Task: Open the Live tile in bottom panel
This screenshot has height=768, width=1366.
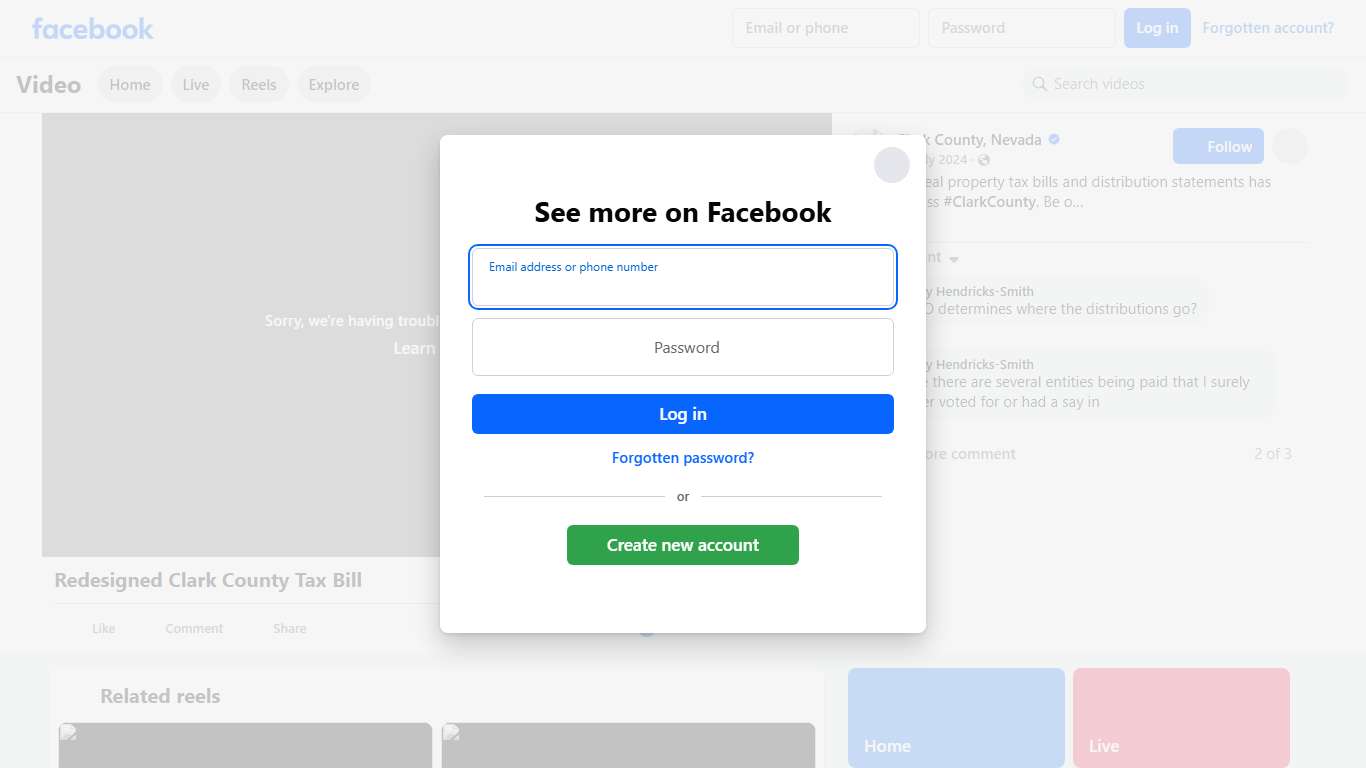Action: (1181, 718)
